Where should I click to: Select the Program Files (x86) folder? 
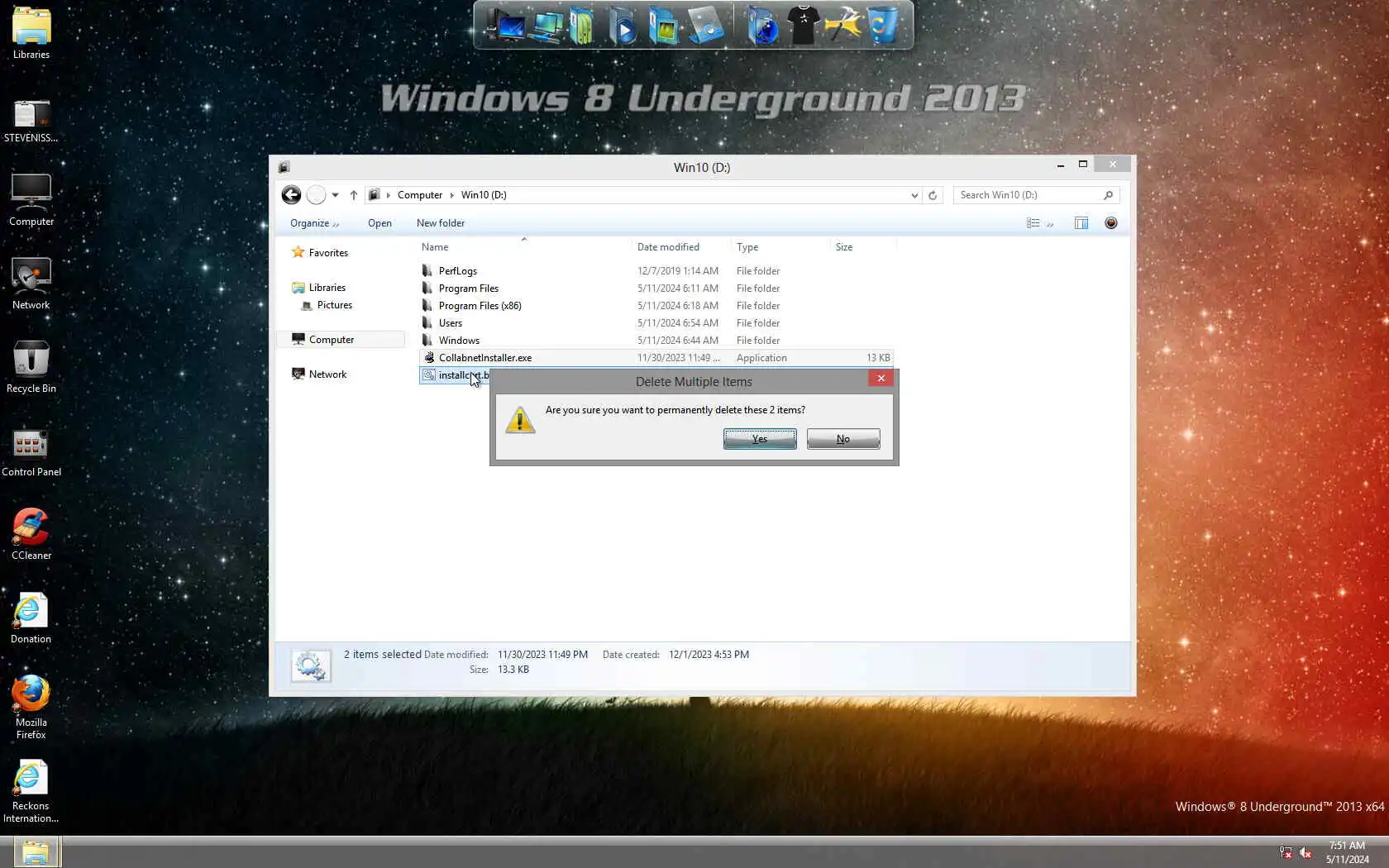tap(656, 306)
